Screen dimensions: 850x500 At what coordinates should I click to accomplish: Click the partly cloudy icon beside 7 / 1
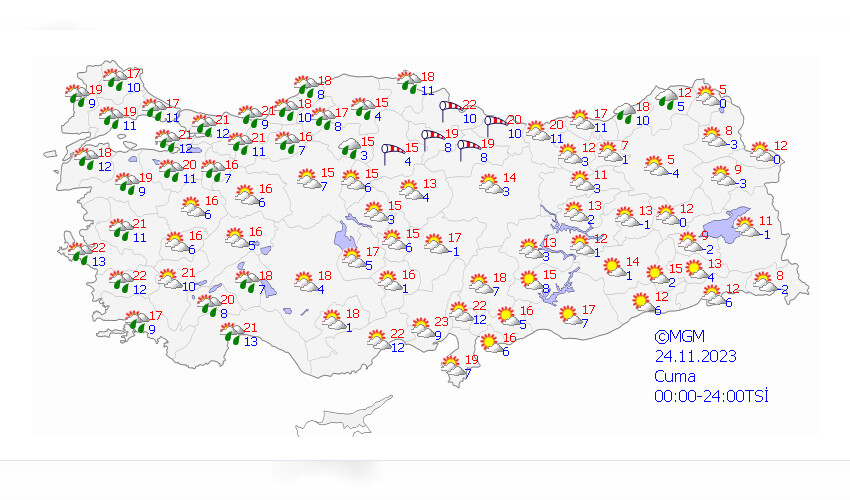pyautogui.click(x=611, y=152)
